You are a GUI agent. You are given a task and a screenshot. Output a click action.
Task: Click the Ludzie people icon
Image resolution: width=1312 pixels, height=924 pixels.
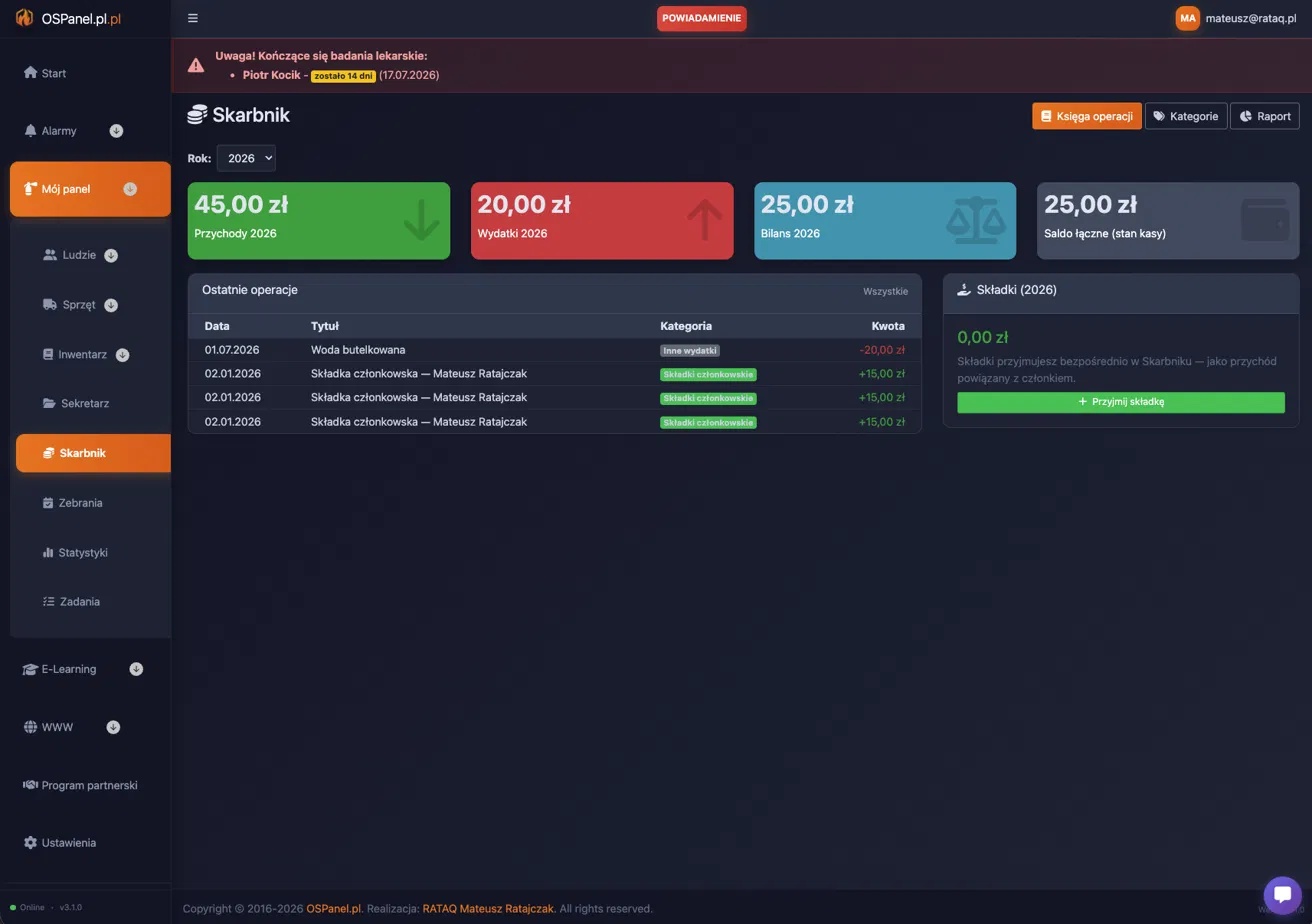click(50, 255)
